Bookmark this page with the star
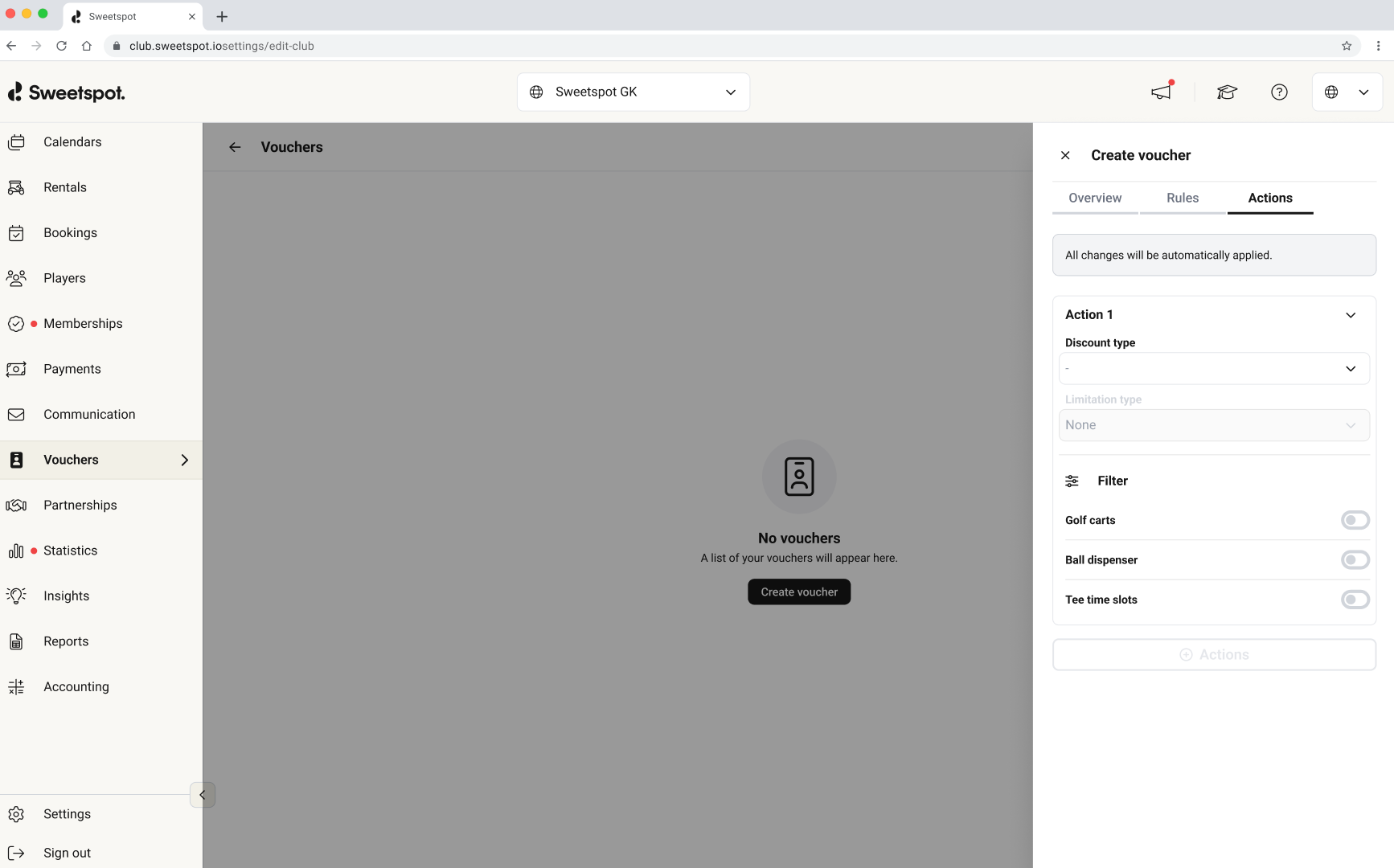The width and height of the screenshot is (1394, 868). (x=1347, y=46)
